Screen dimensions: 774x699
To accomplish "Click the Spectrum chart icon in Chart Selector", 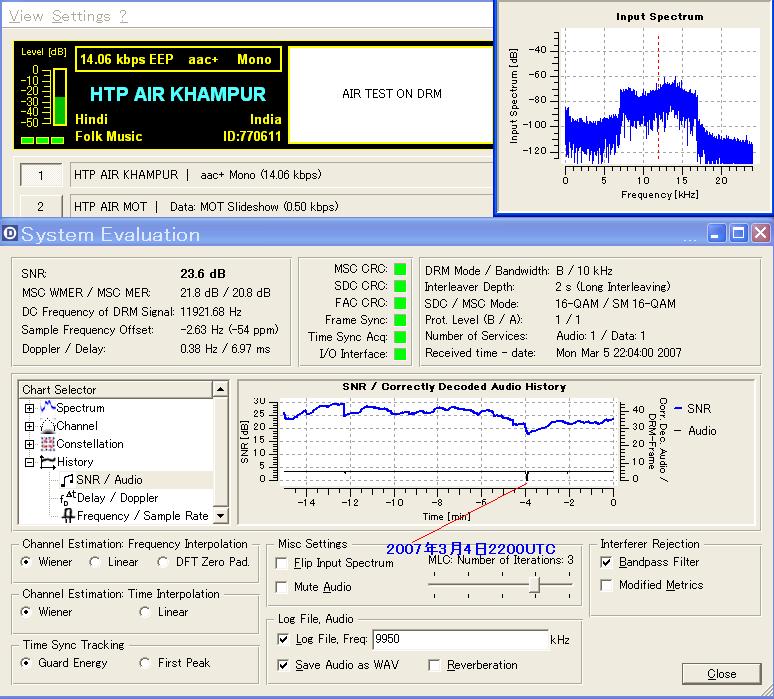I will click(x=47, y=407).
